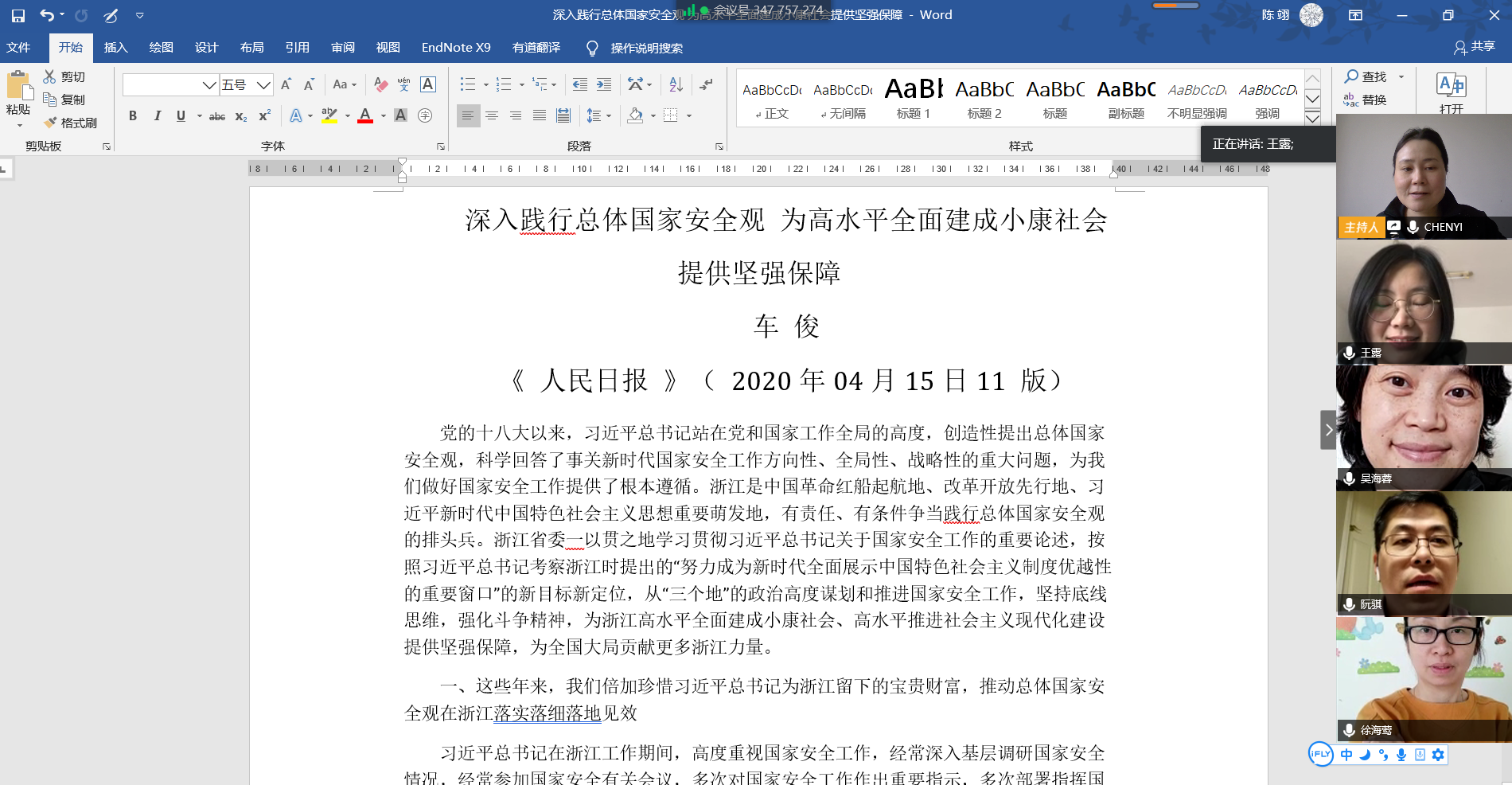Viewport: 1512px width, 785px height.
Task: Click the 替换 (Replace) button
Action: (1366, 100)
